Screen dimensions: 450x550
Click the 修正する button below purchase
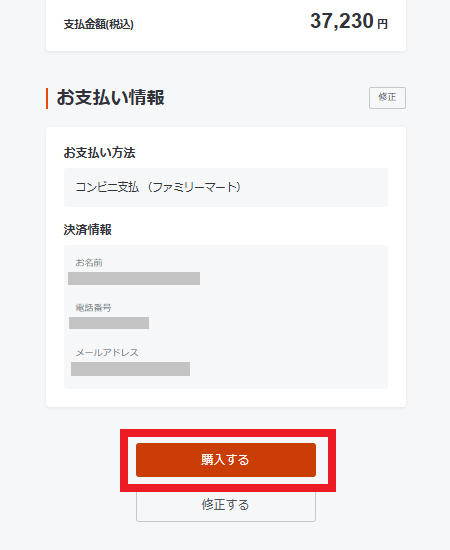(226, 505)
